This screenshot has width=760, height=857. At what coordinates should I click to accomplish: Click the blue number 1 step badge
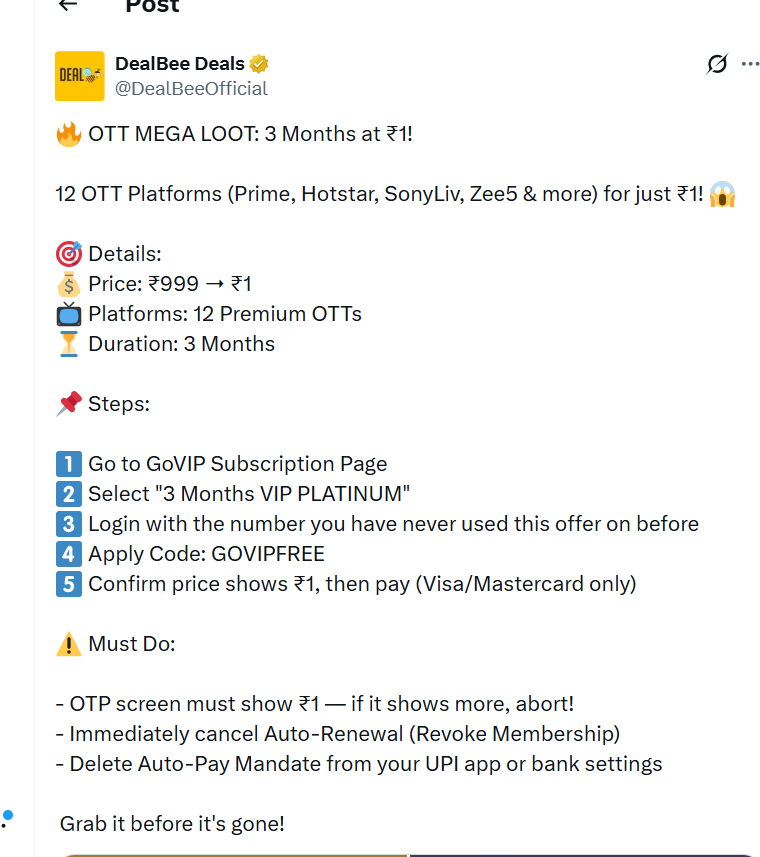tap(67, 464)
